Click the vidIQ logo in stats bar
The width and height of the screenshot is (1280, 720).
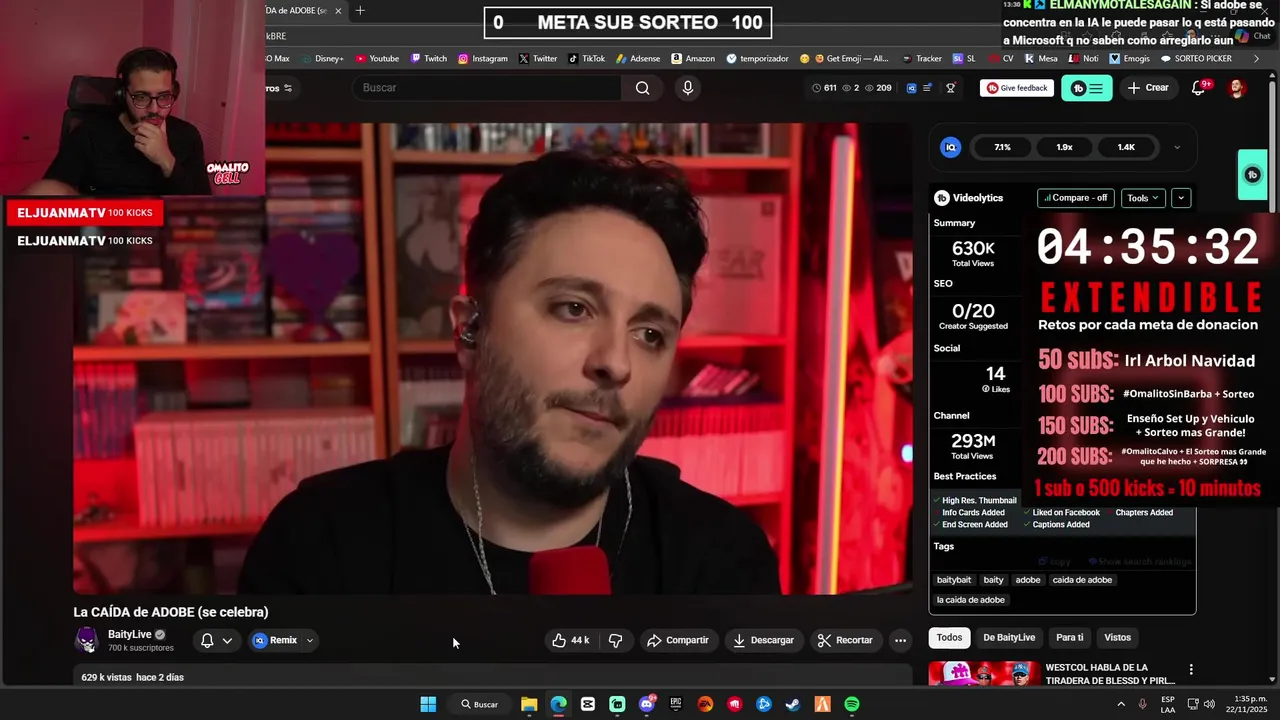pyautogui.click(x=951, y=147)
